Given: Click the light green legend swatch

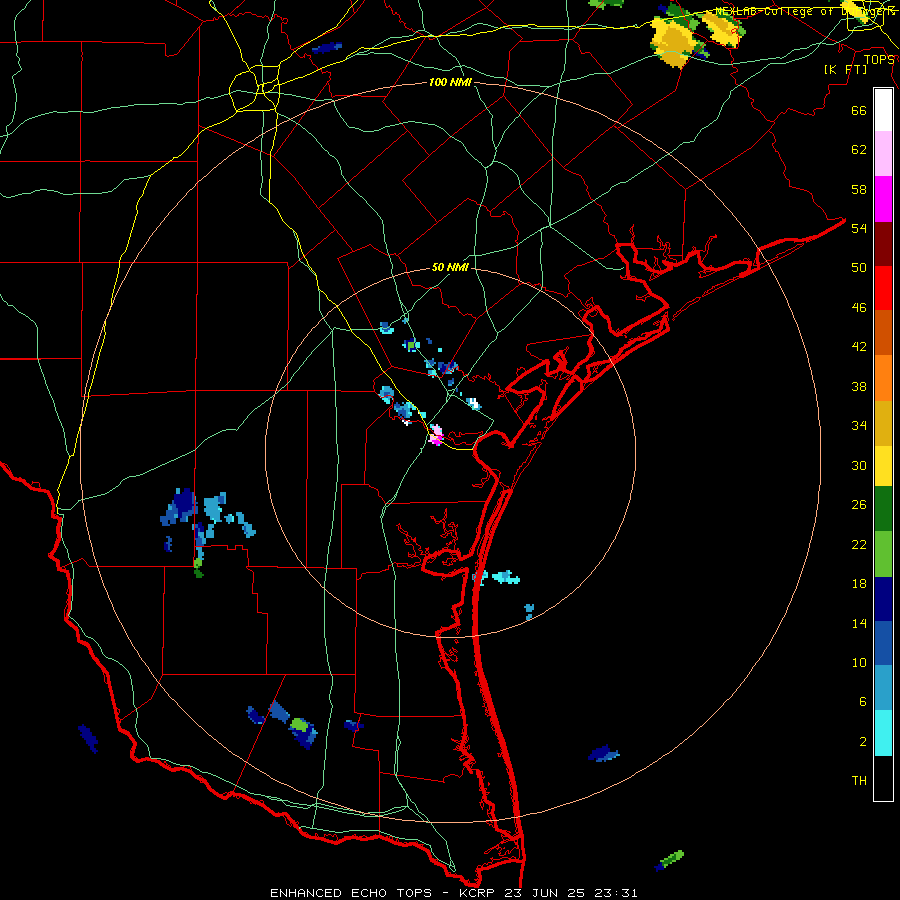Looking at the screenshot, I should pyautogui.click(x=883, y=554).
